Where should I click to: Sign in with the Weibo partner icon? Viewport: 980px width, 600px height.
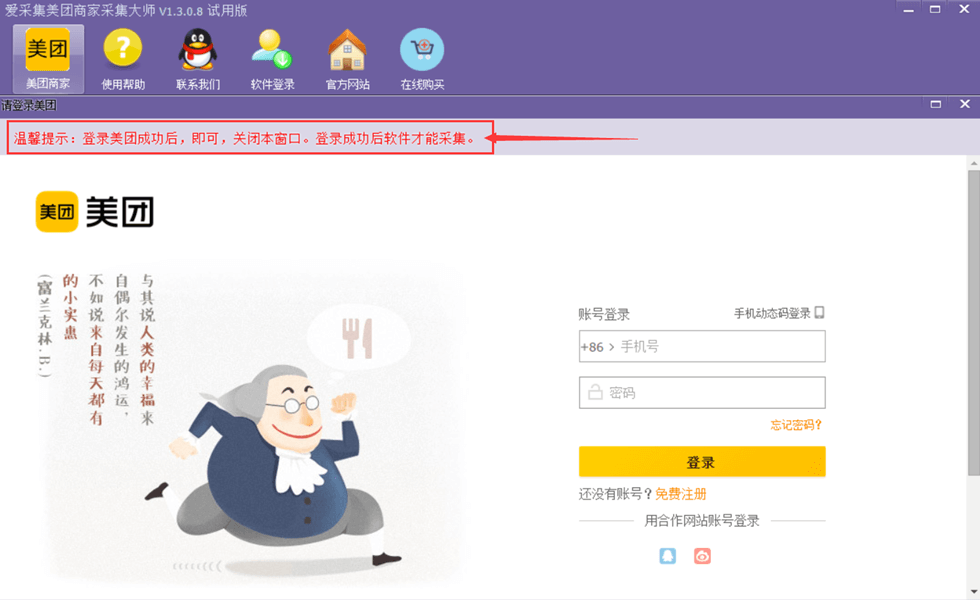pyautogui.click(x=702, y=556)
